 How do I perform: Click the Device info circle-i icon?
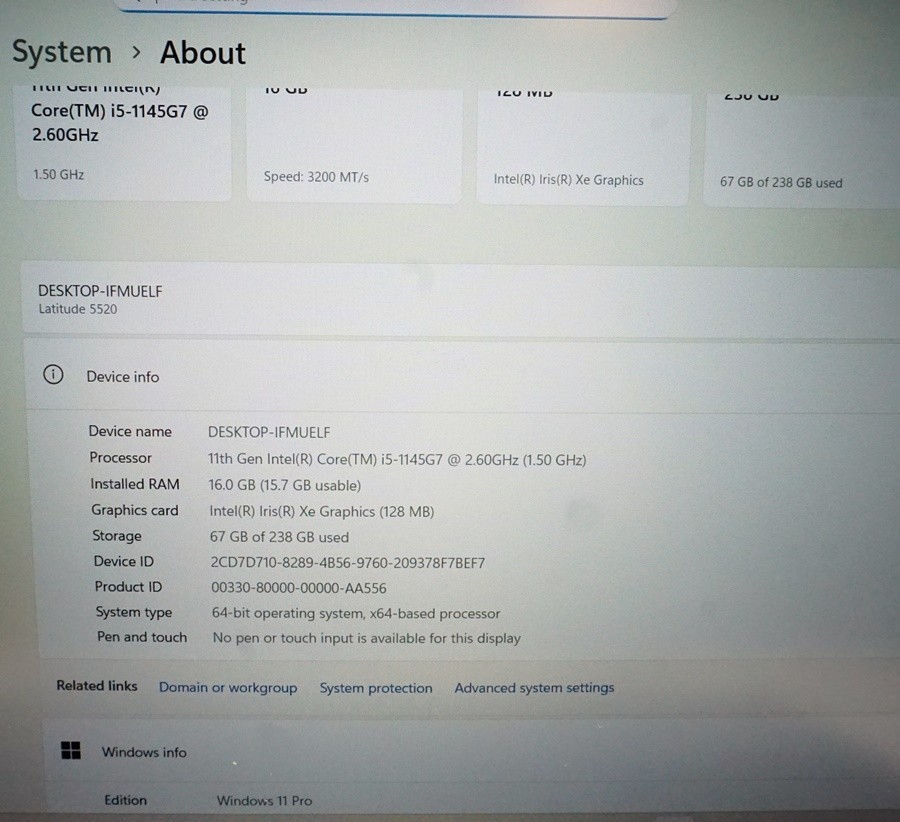(x=53, y=375)
